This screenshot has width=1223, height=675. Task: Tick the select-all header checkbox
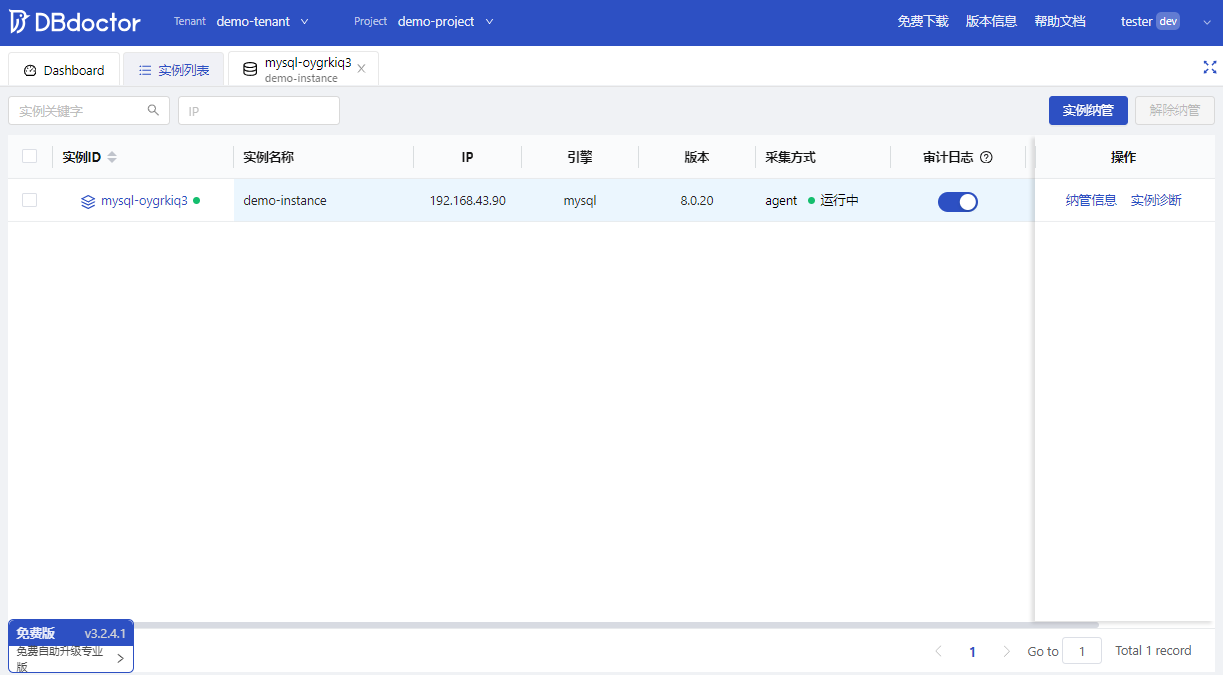tap(29, 156)
